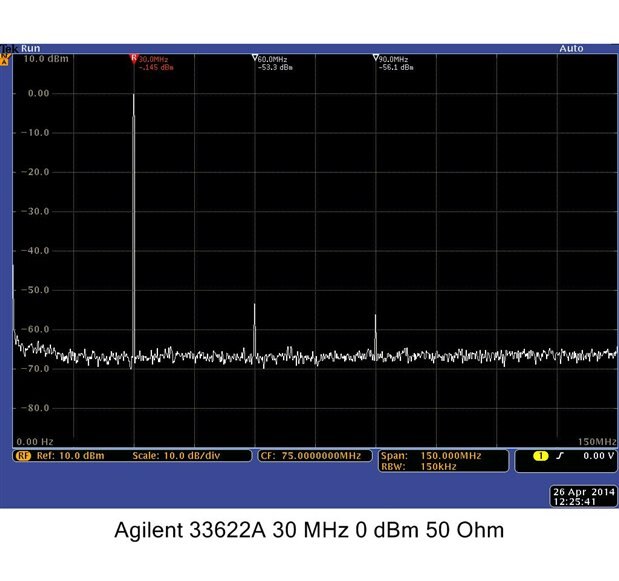
Task: Click the orange channel indicator at top-left corner
Action: point(4,60)
